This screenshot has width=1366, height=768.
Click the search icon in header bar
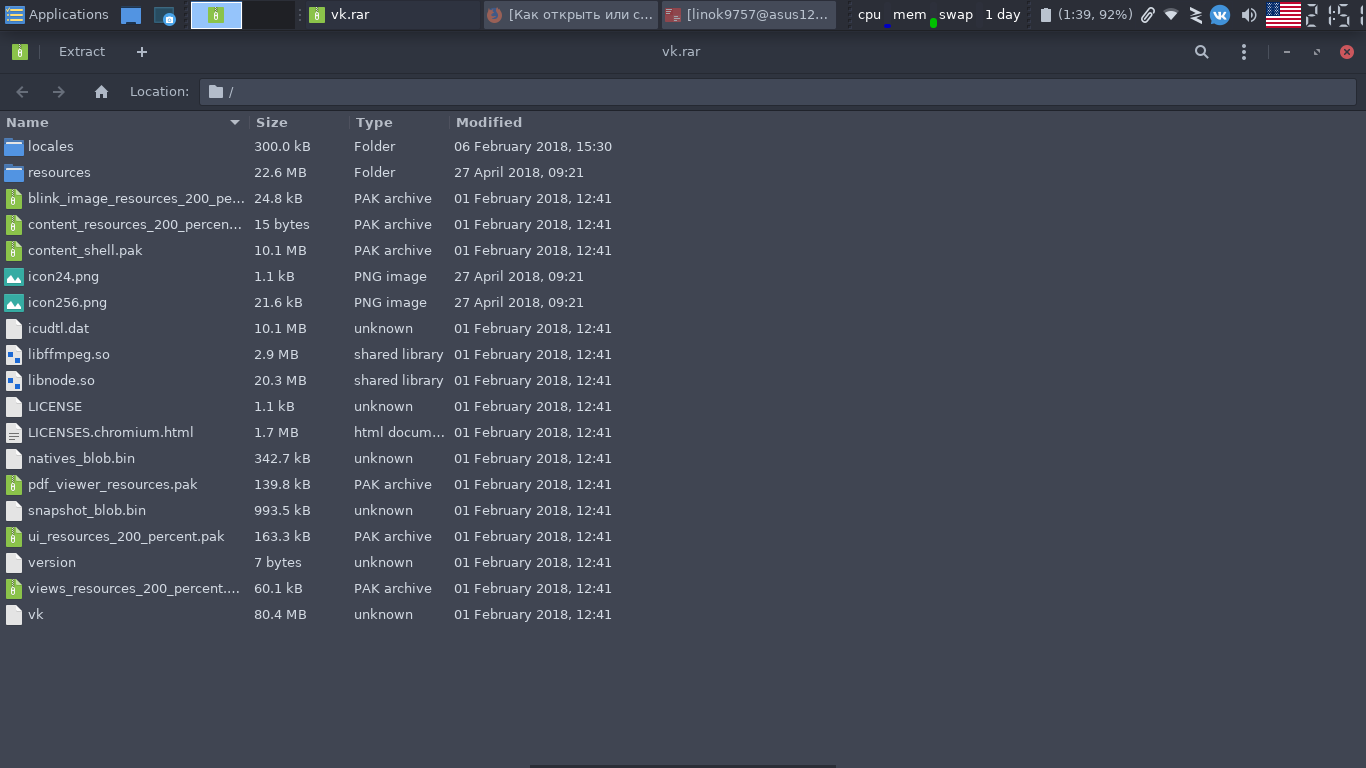[x=1201, y=52]
